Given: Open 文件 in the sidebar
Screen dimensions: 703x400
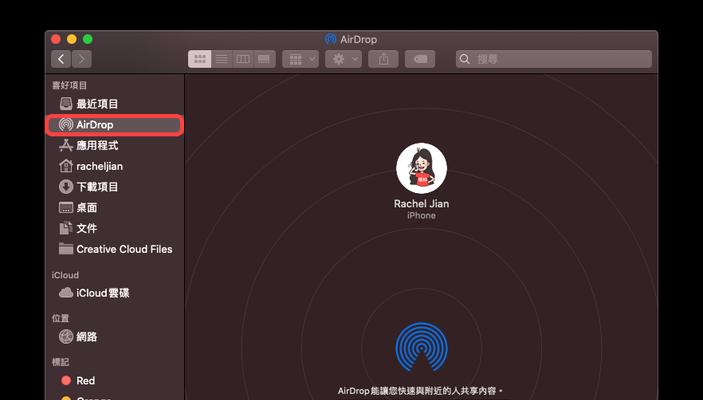Looking at the screenshot, I should [115, 228].
